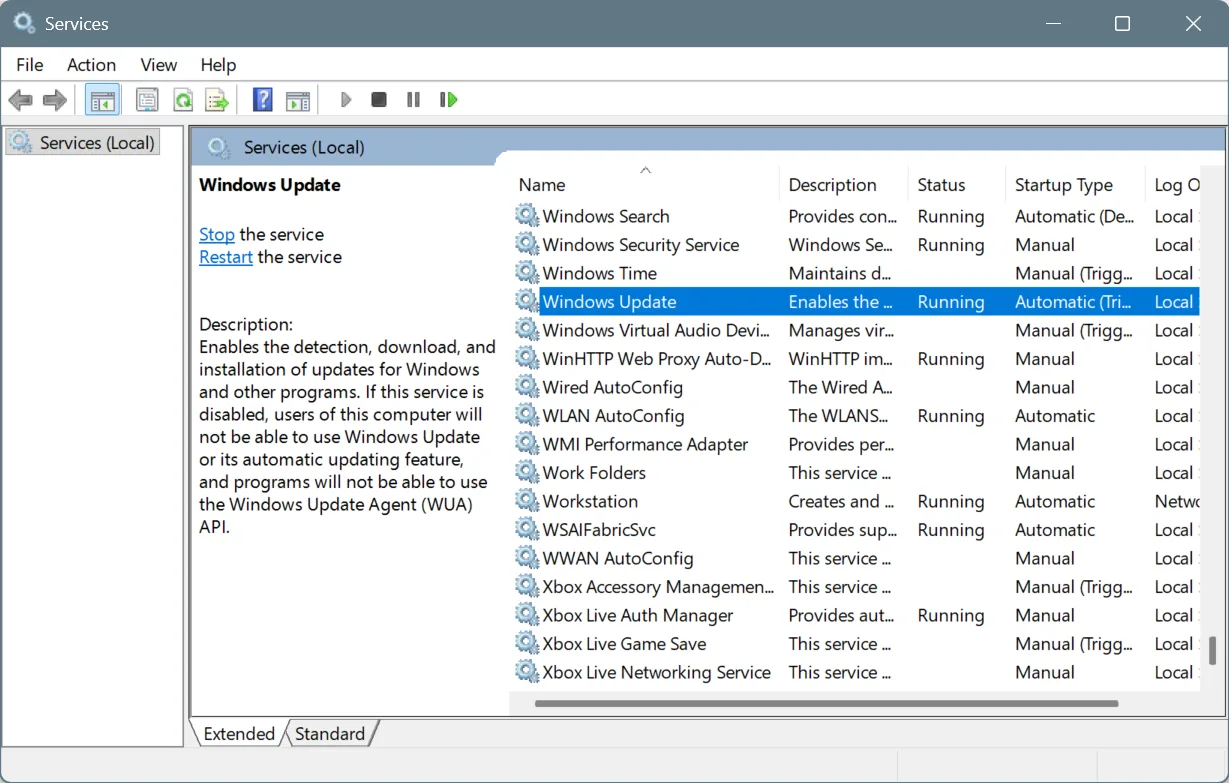Pause the selected service from the toolbar
1229x783 pixels.
[413, 99]
